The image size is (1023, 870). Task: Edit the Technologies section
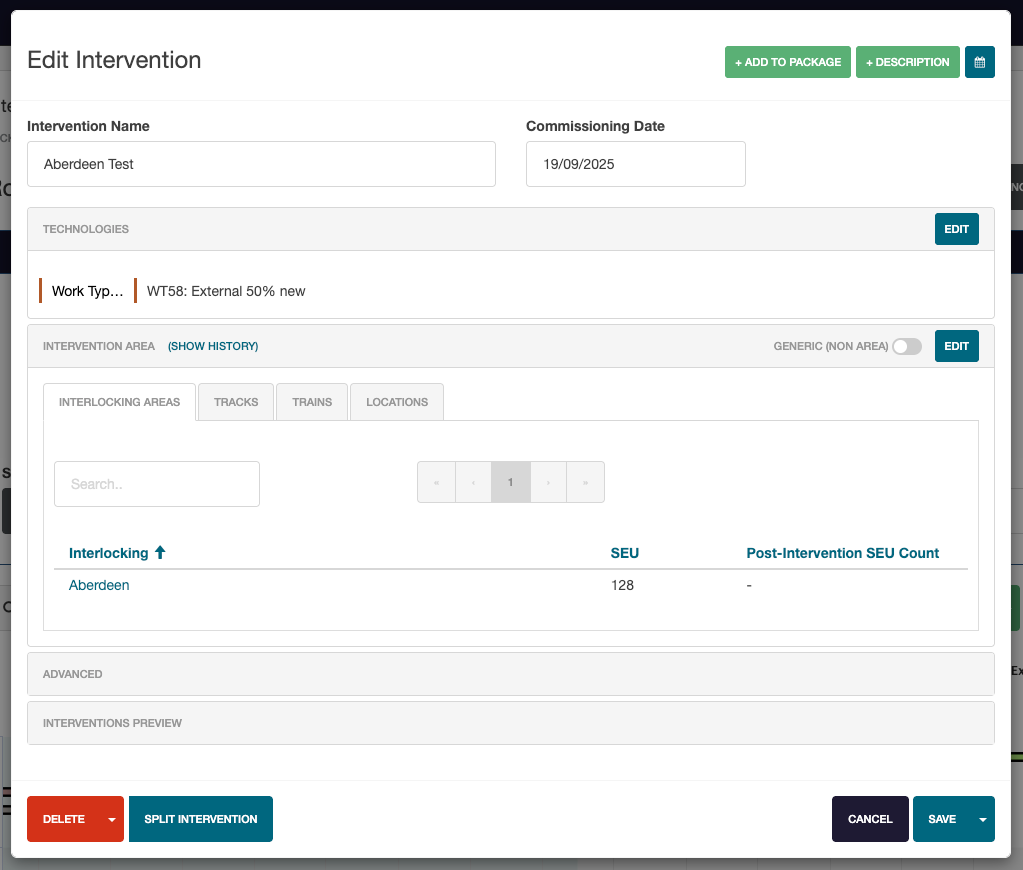(956, 229)
